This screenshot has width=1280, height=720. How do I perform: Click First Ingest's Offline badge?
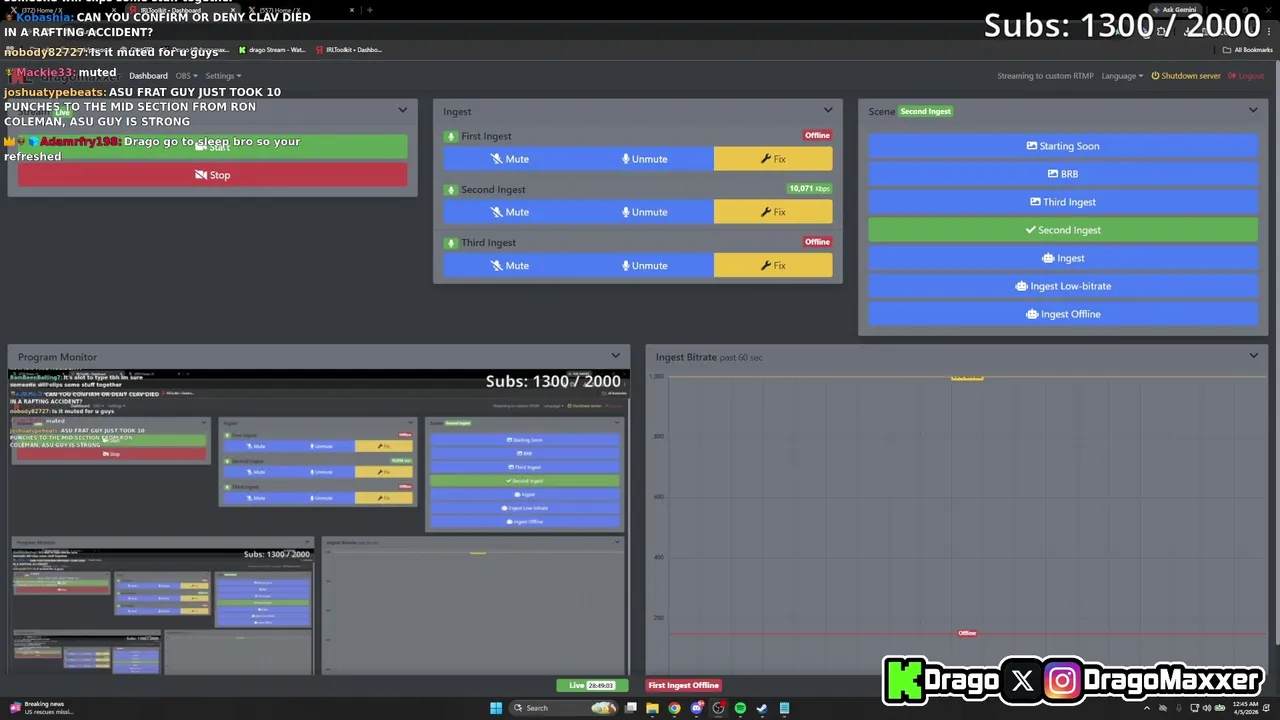817,135
